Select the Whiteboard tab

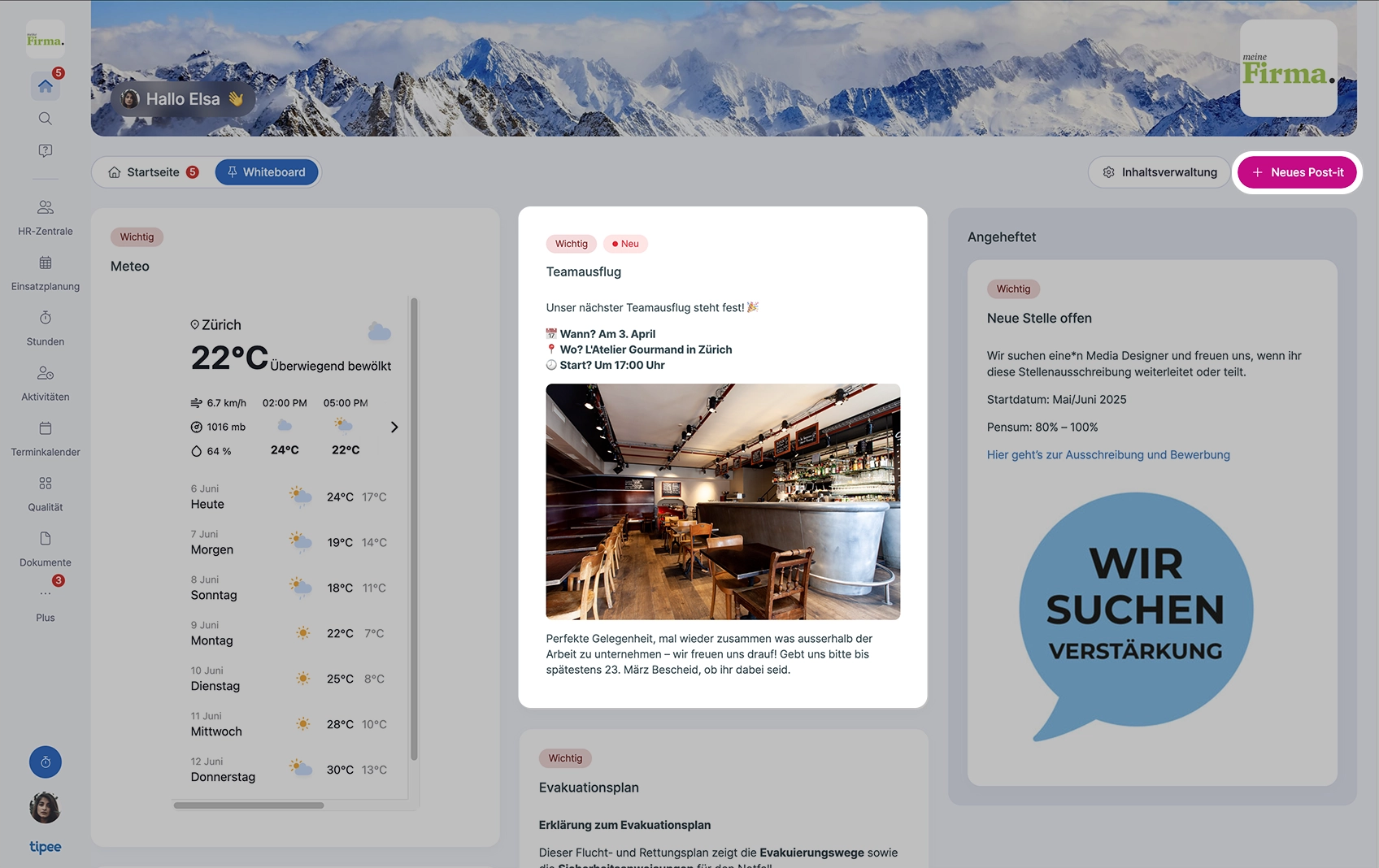pos(267,172)
